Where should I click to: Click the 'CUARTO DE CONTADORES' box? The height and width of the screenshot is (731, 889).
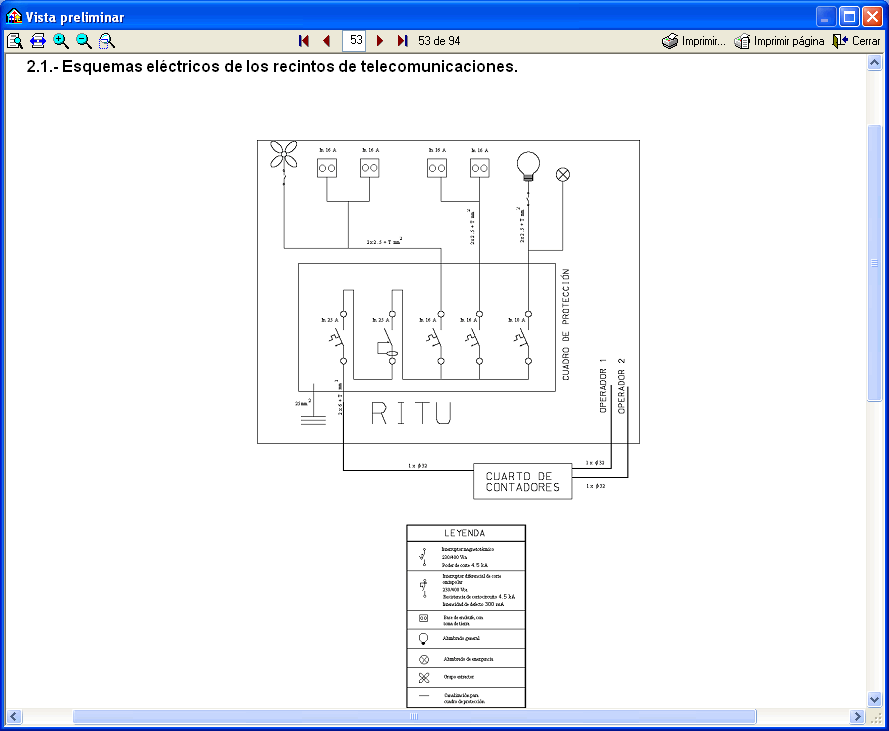523,481
